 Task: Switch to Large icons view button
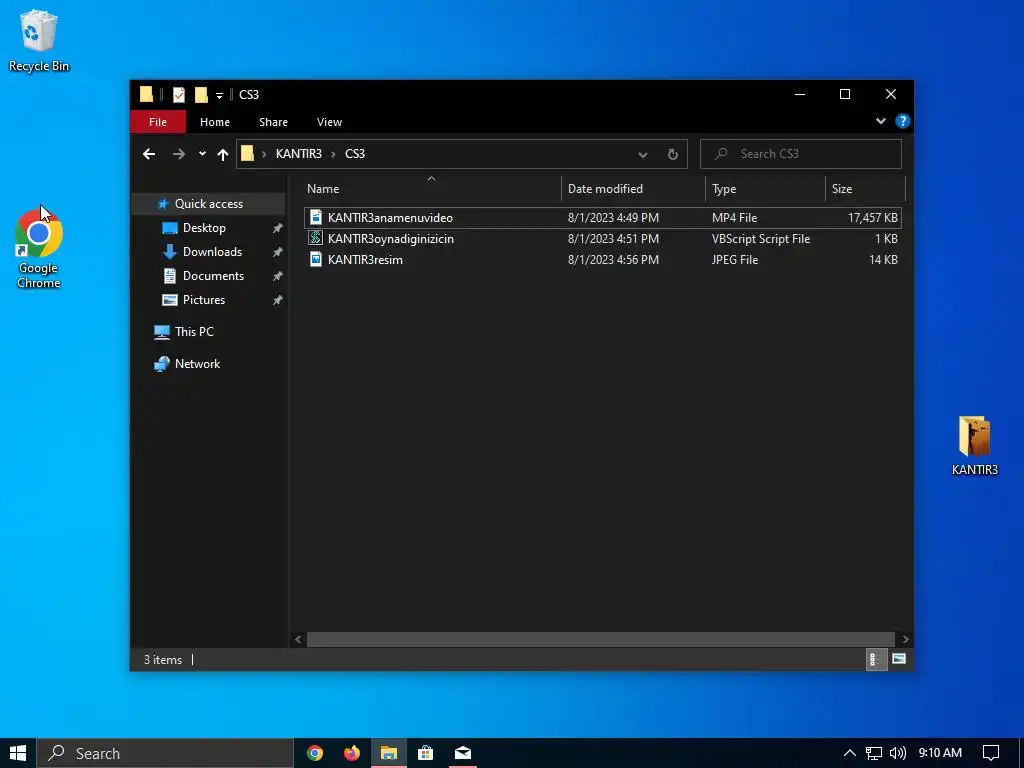899,660
